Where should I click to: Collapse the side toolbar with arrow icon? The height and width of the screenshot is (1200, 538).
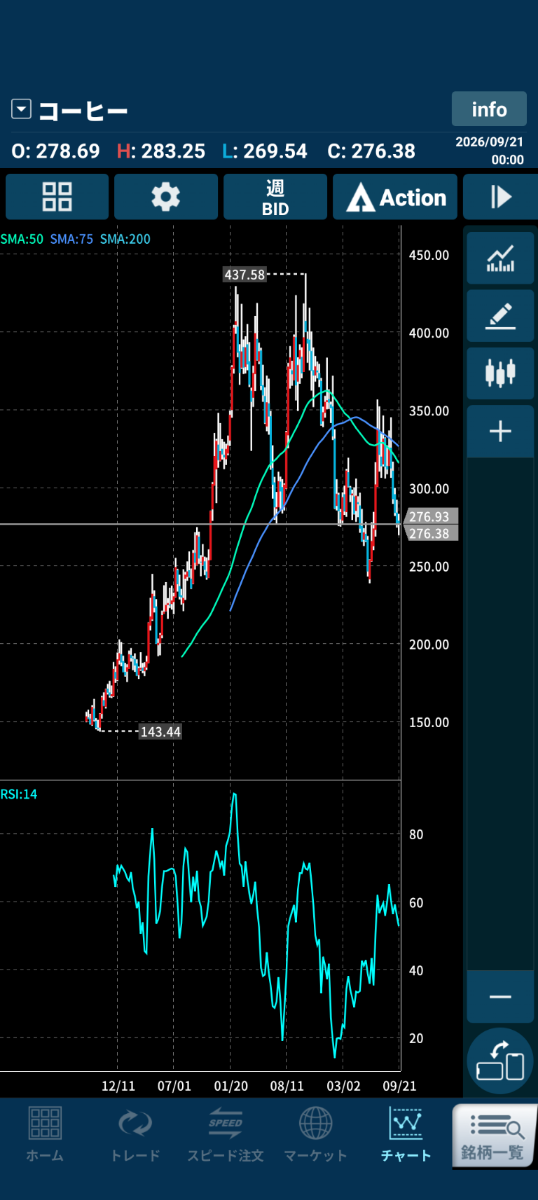[x=501, y=197]
